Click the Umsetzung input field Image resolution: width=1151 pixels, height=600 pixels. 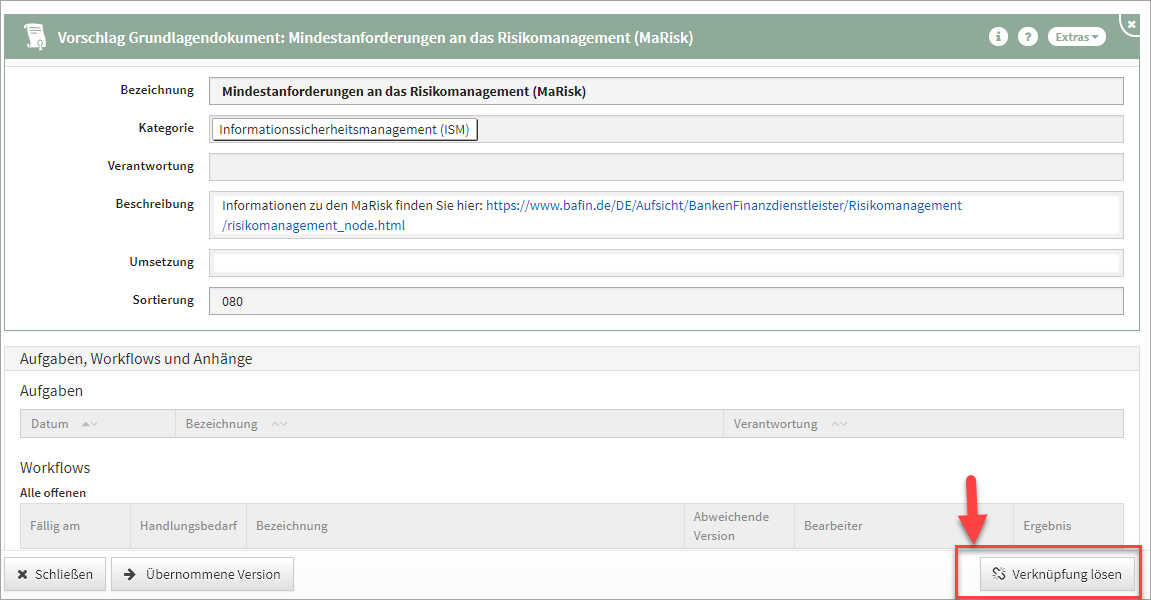click(665, 263)
